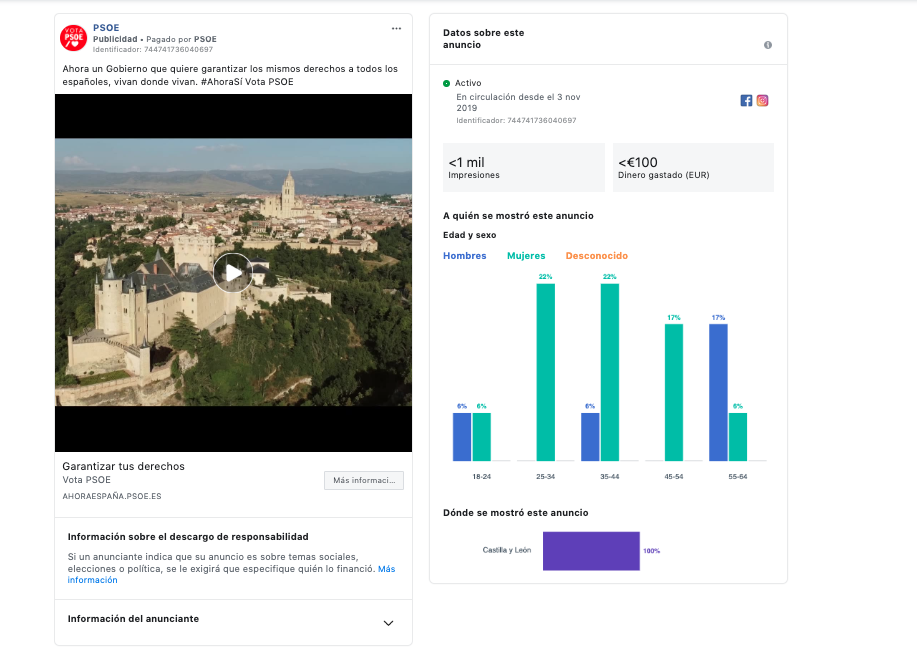Click the #AhoraSí hashtag in the ad text

(x=222, y=82)
